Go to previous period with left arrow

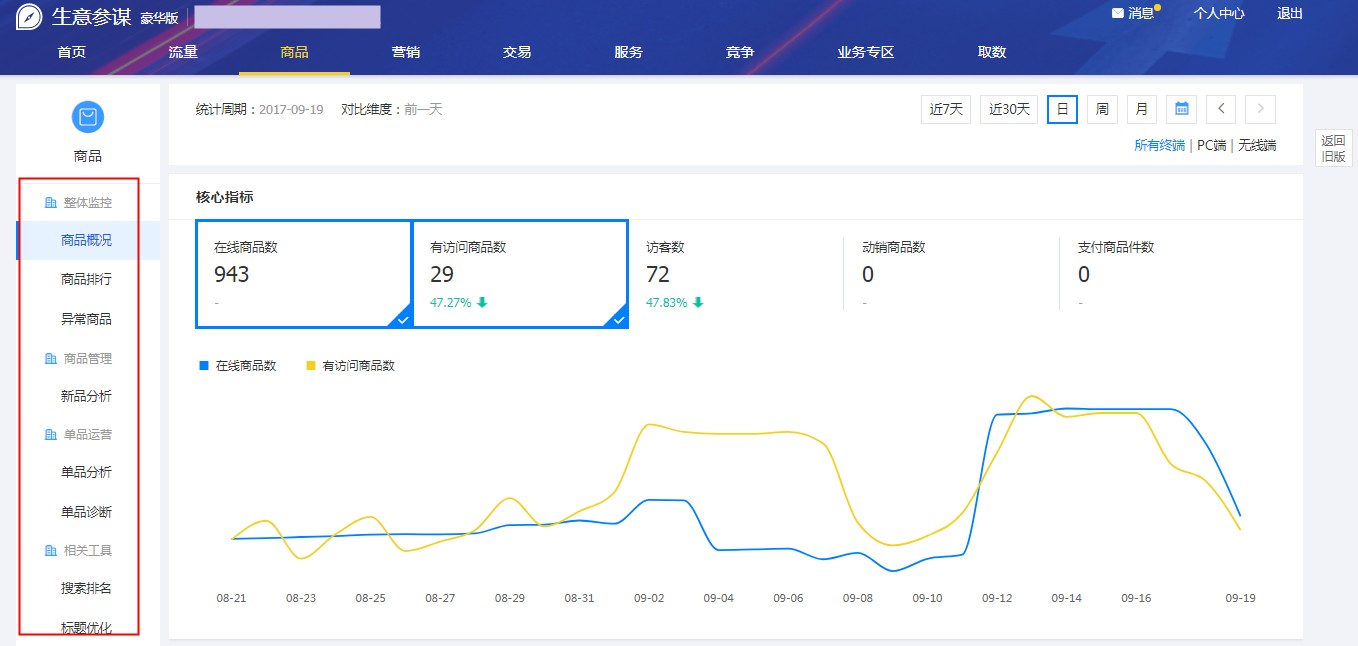tap(1221, 109)
